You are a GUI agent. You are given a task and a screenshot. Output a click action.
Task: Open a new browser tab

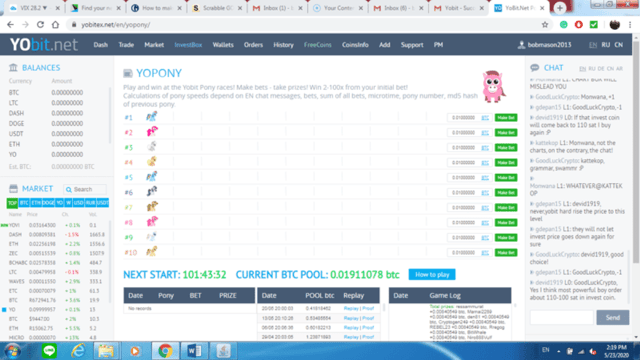tap(560, 8)
